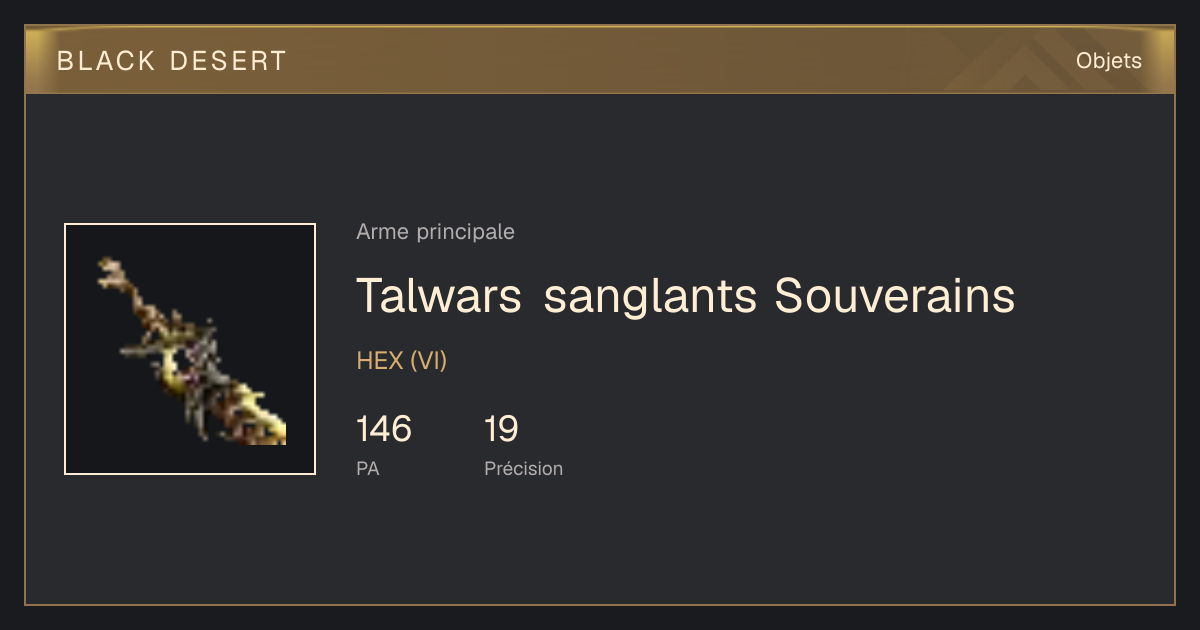This screenshot has height=630, width=1200.
Task: Click the golden header banner
Action: coord(600,60)
